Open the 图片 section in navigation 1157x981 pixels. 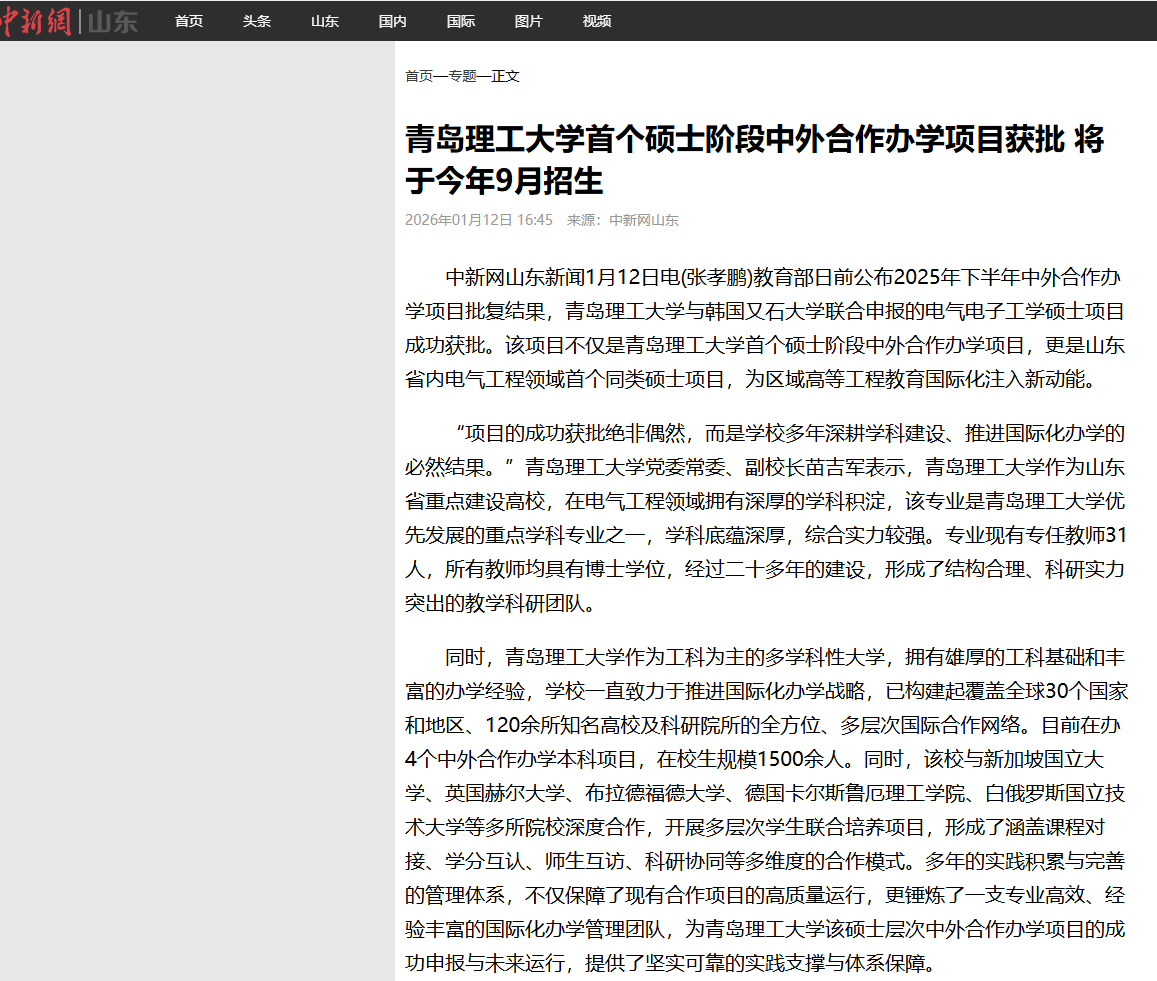point(529,21)
